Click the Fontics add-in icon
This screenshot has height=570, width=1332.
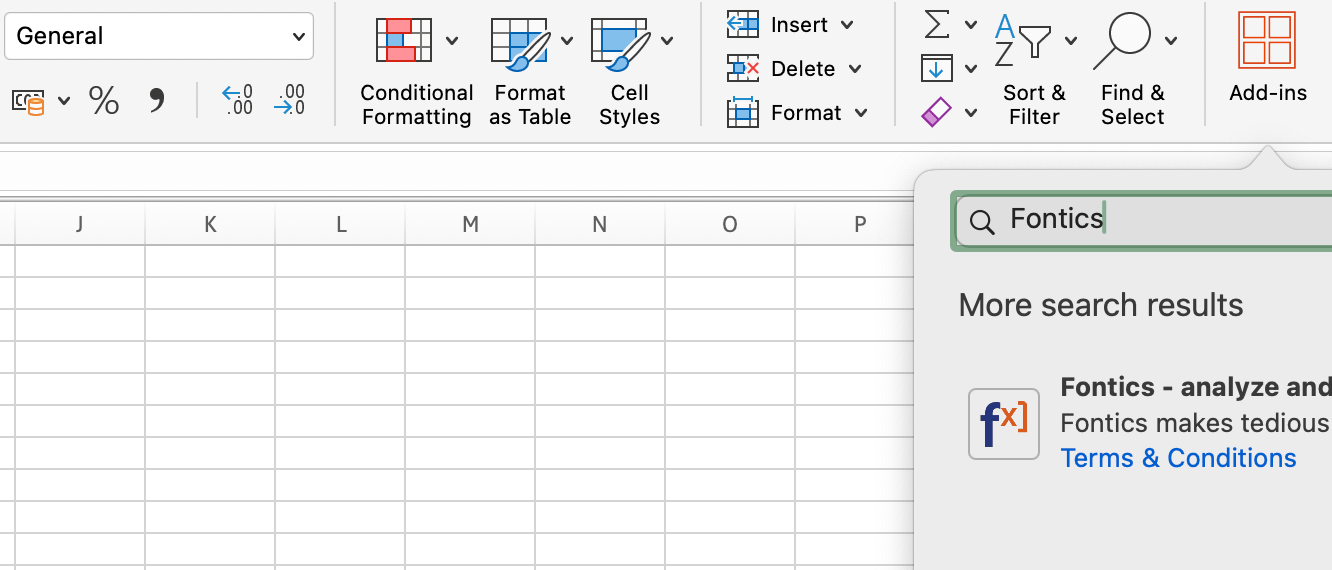coord(1003,424)
